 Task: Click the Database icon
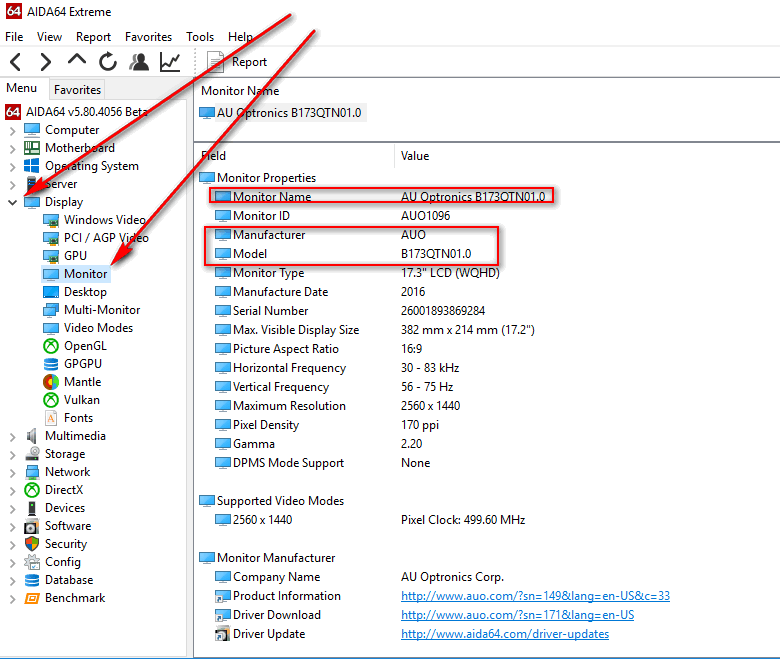pyautogui.click(x=32, y=580)
